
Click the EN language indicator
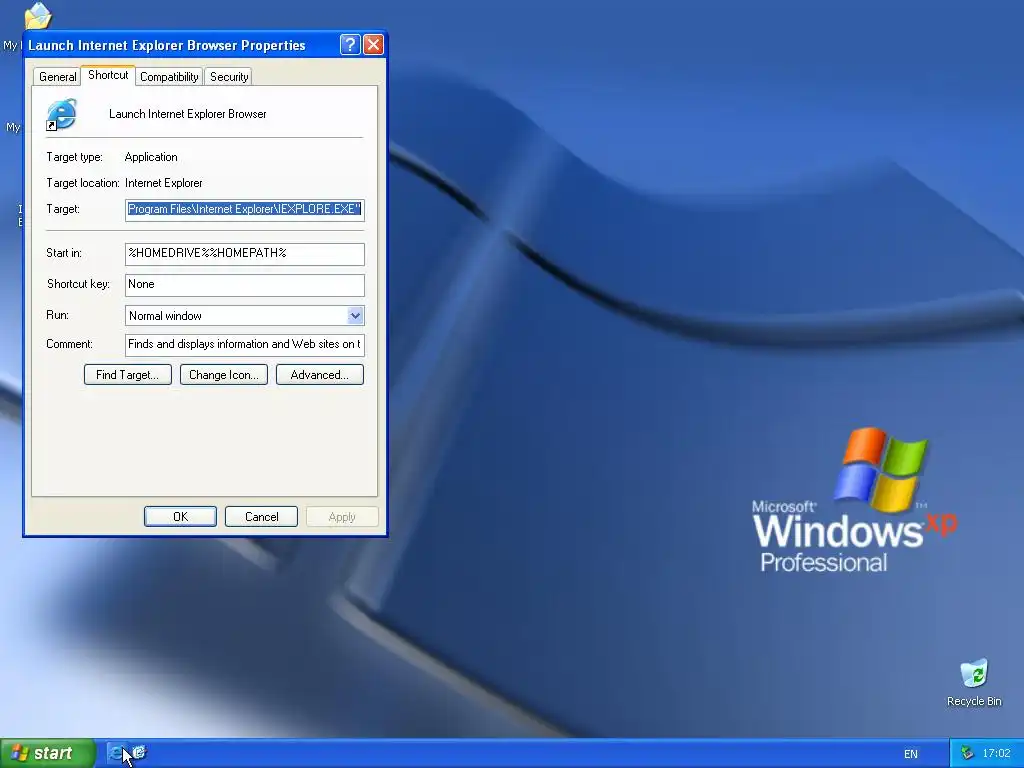tap(910, 754)
